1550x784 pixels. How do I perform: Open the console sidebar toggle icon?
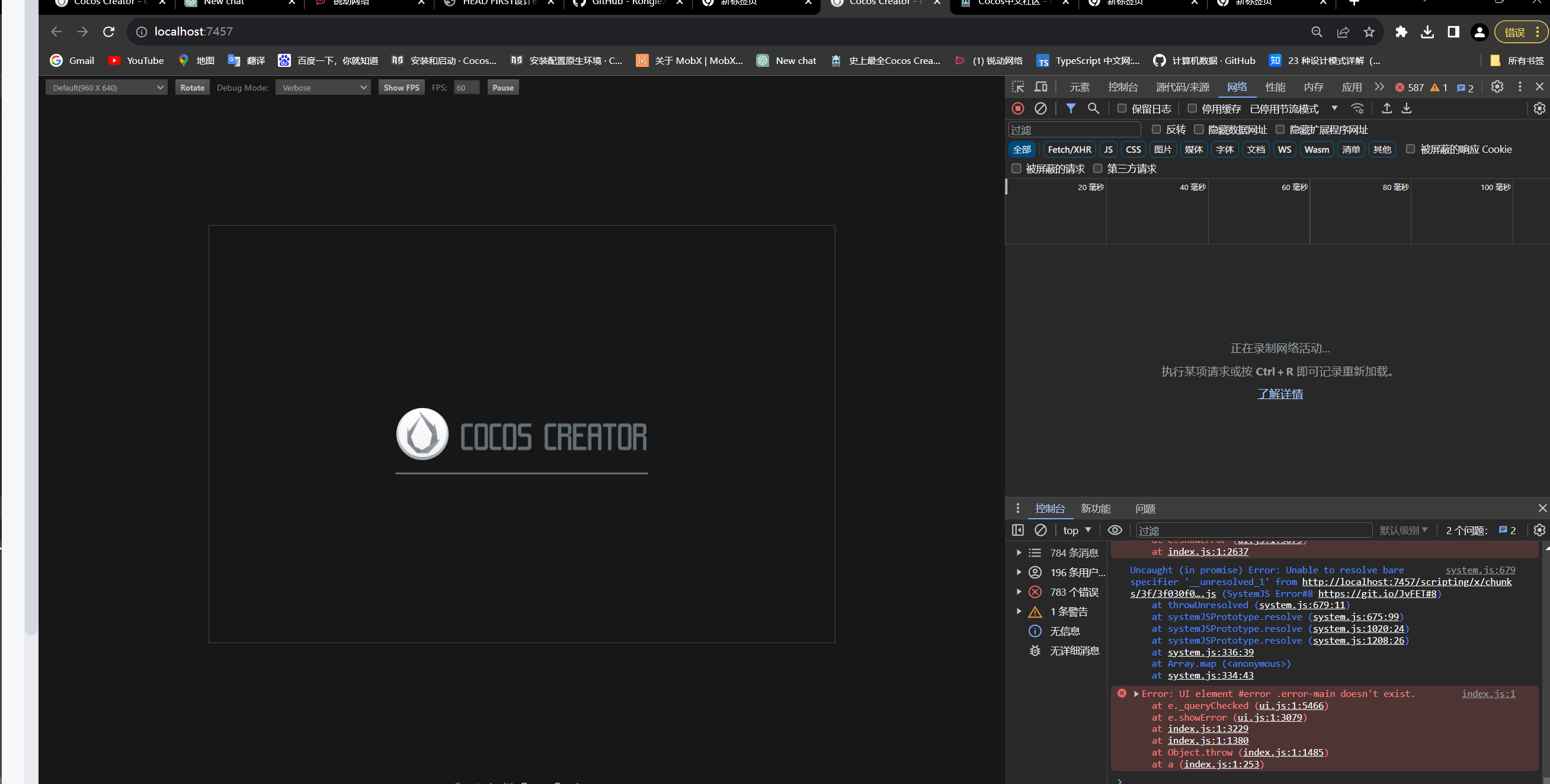pos(1018,530)
